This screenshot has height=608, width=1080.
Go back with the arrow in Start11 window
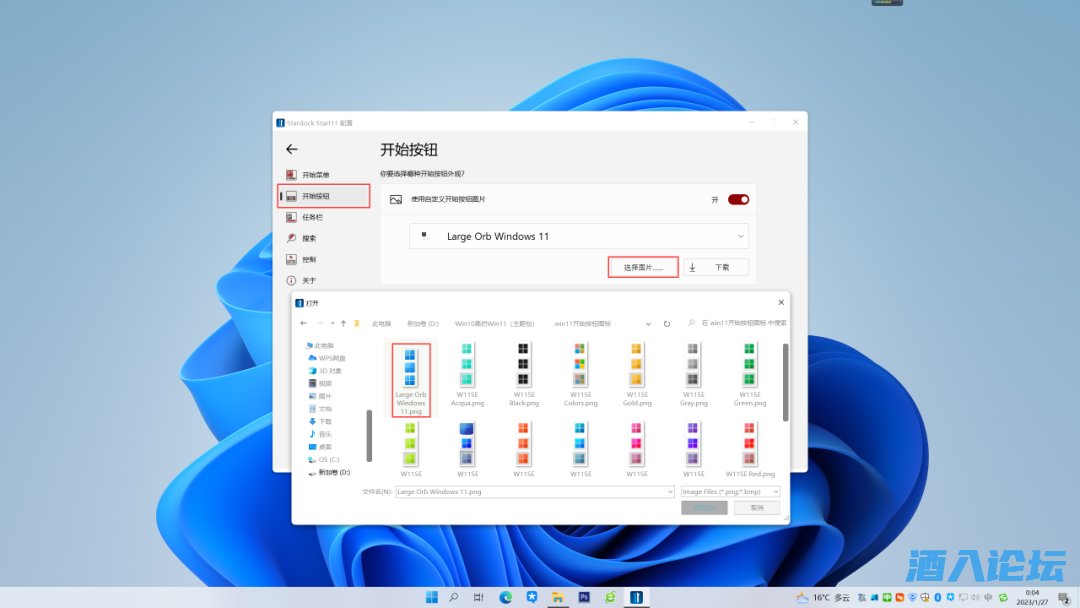pos(292,149)
